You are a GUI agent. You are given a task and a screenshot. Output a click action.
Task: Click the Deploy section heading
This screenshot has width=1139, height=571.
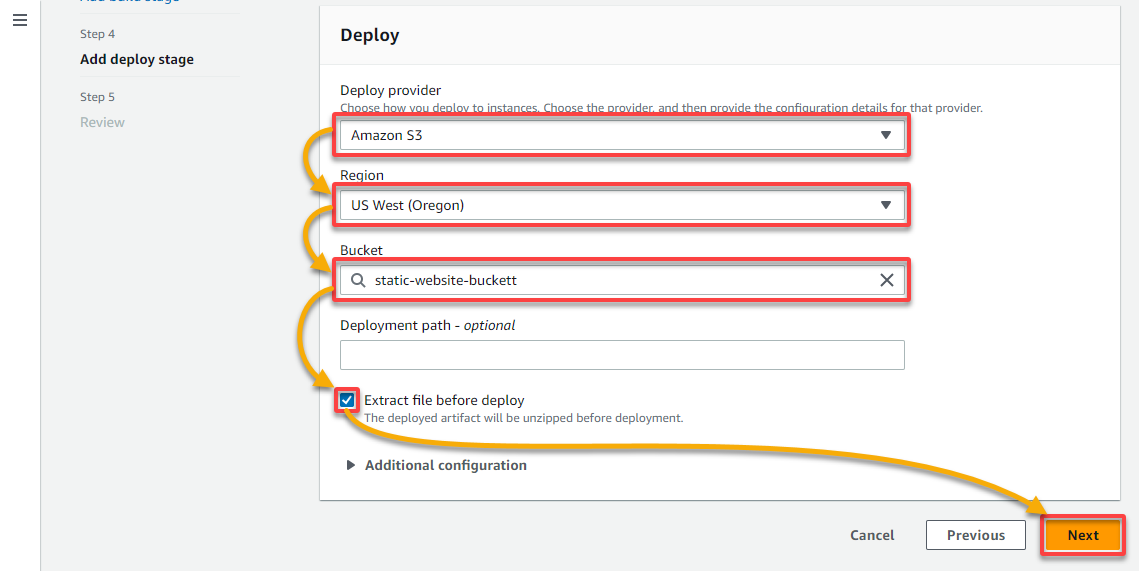370,36
